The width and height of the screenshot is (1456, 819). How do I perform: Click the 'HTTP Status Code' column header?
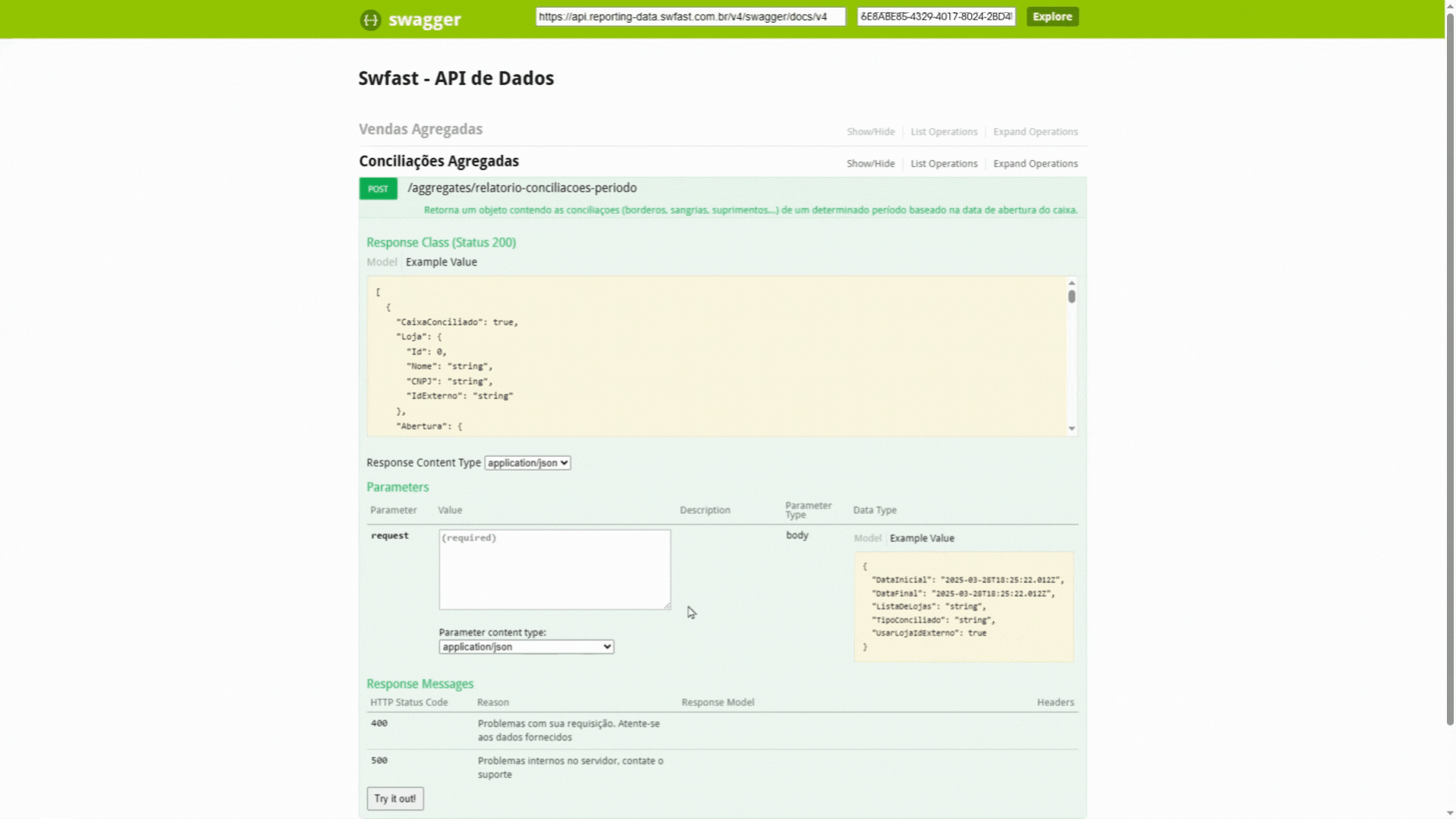point(409,703)
